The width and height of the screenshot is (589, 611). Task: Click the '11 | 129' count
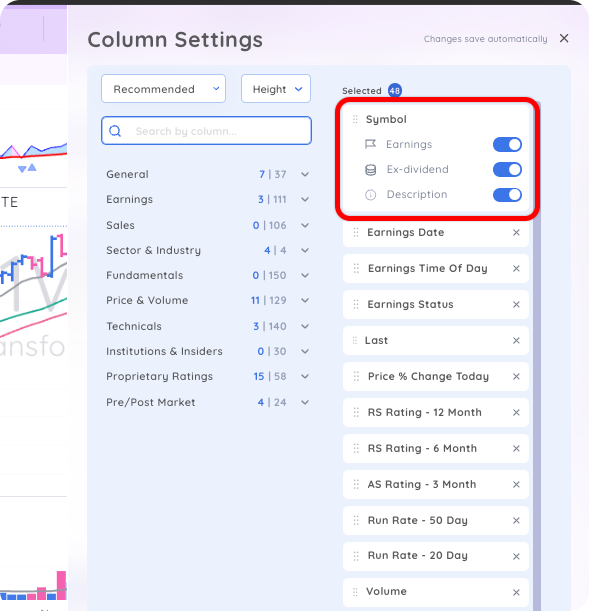[268, 300]
